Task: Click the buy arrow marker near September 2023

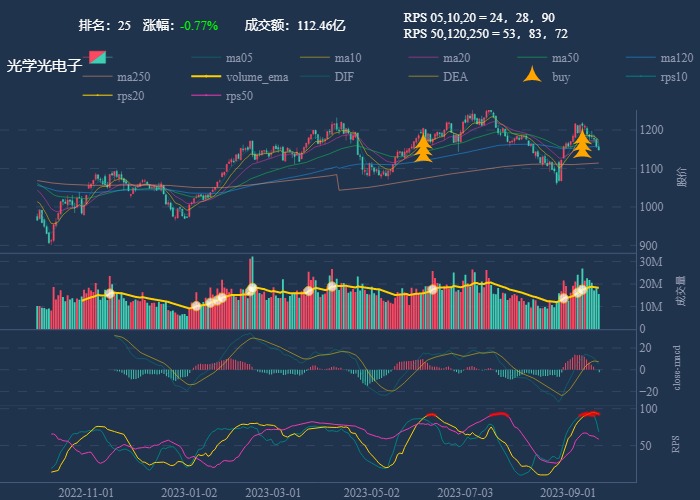Action: (x=582, y=145)
